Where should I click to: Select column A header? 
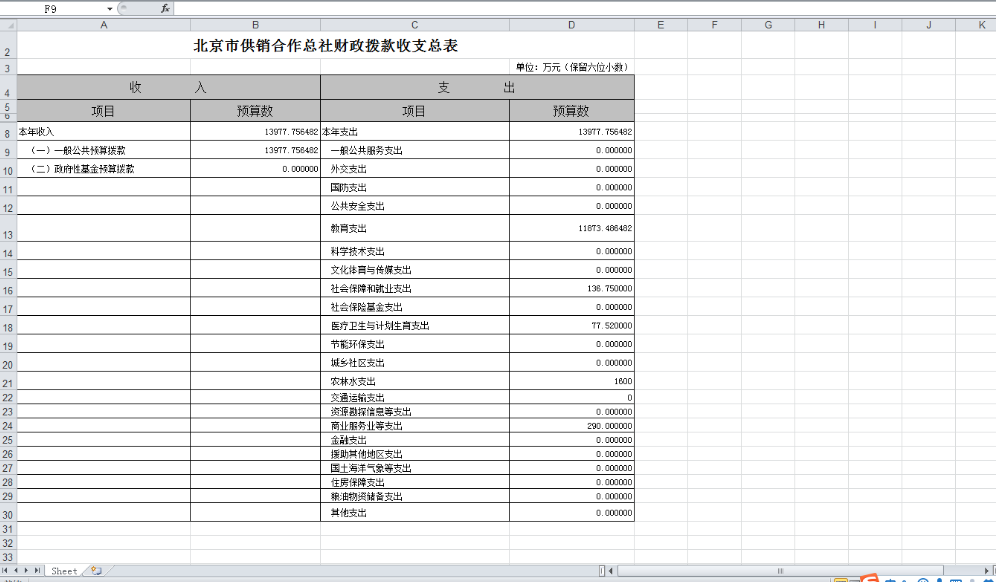point(104,25)
